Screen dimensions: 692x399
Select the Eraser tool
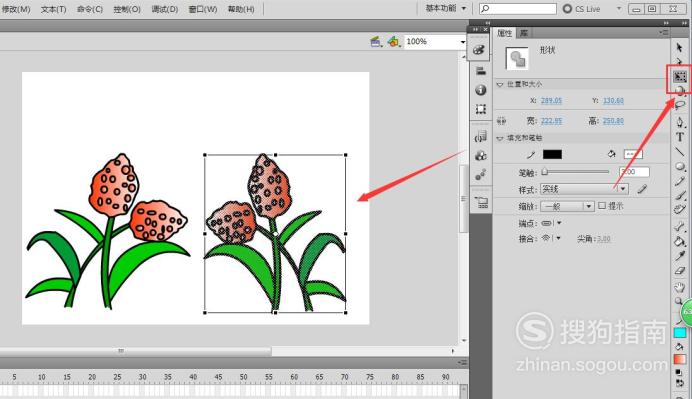pyautogui.click(x=680, y=271)
